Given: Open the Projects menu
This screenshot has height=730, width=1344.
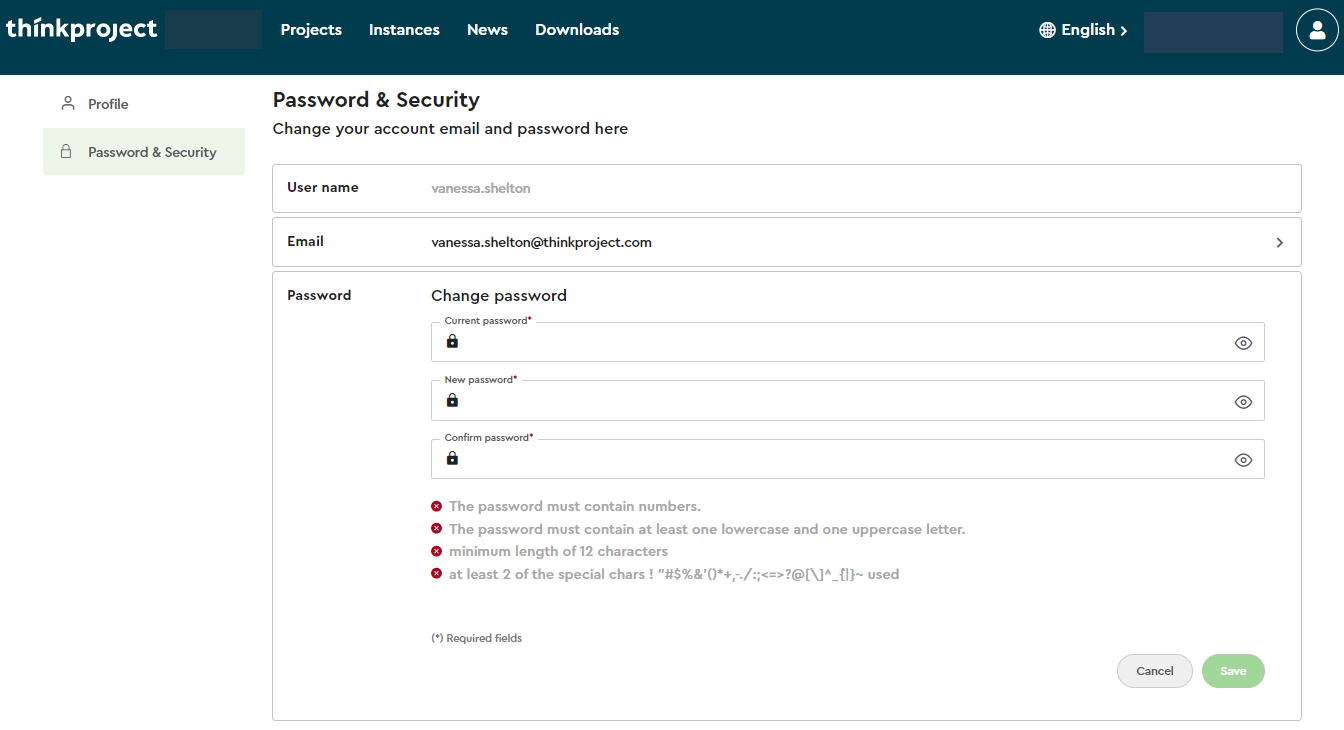Looking at the screenshot, I should click(x=311, y=30).
